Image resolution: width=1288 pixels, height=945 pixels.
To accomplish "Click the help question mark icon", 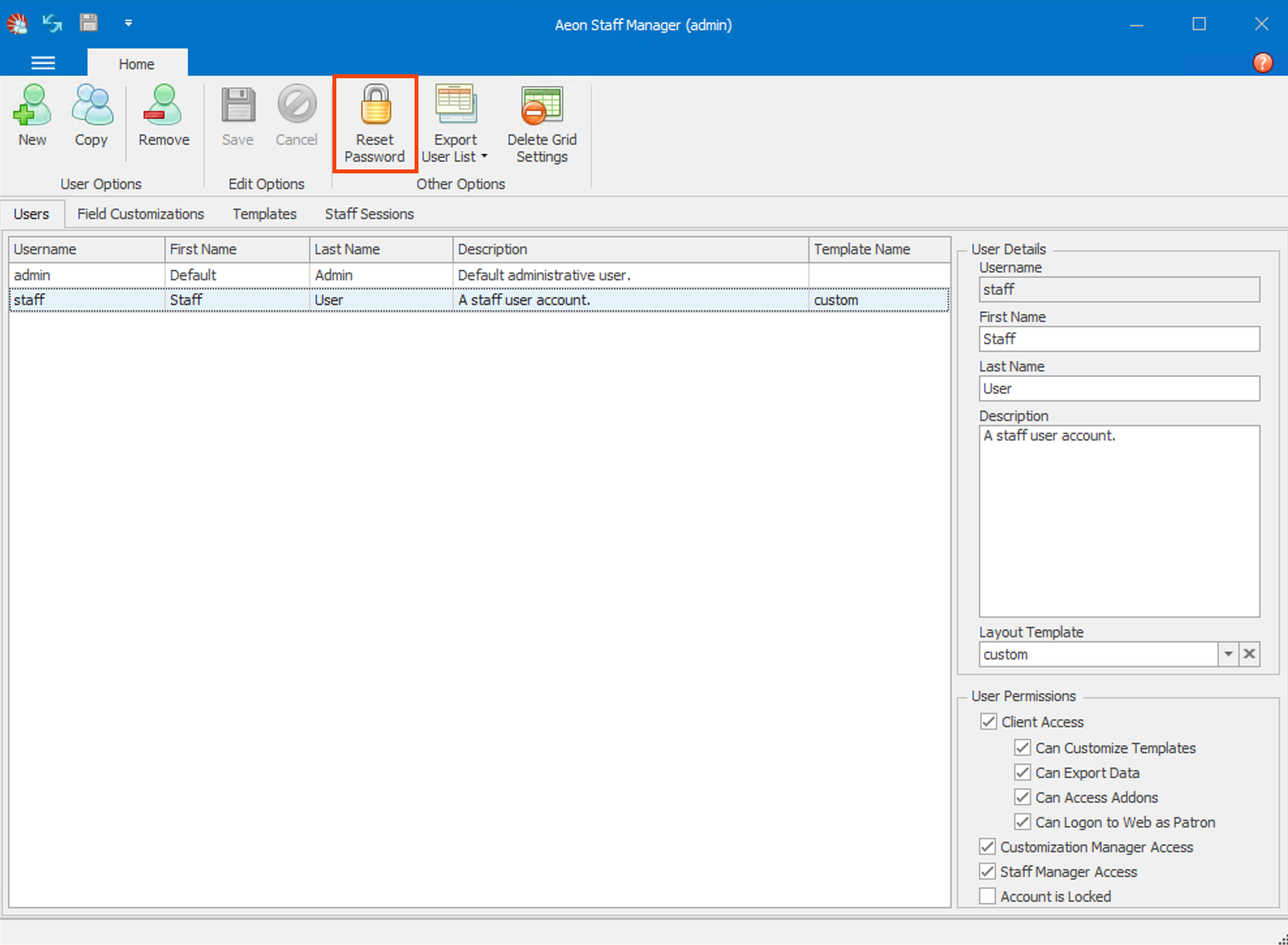I will tap(1262, 62).
